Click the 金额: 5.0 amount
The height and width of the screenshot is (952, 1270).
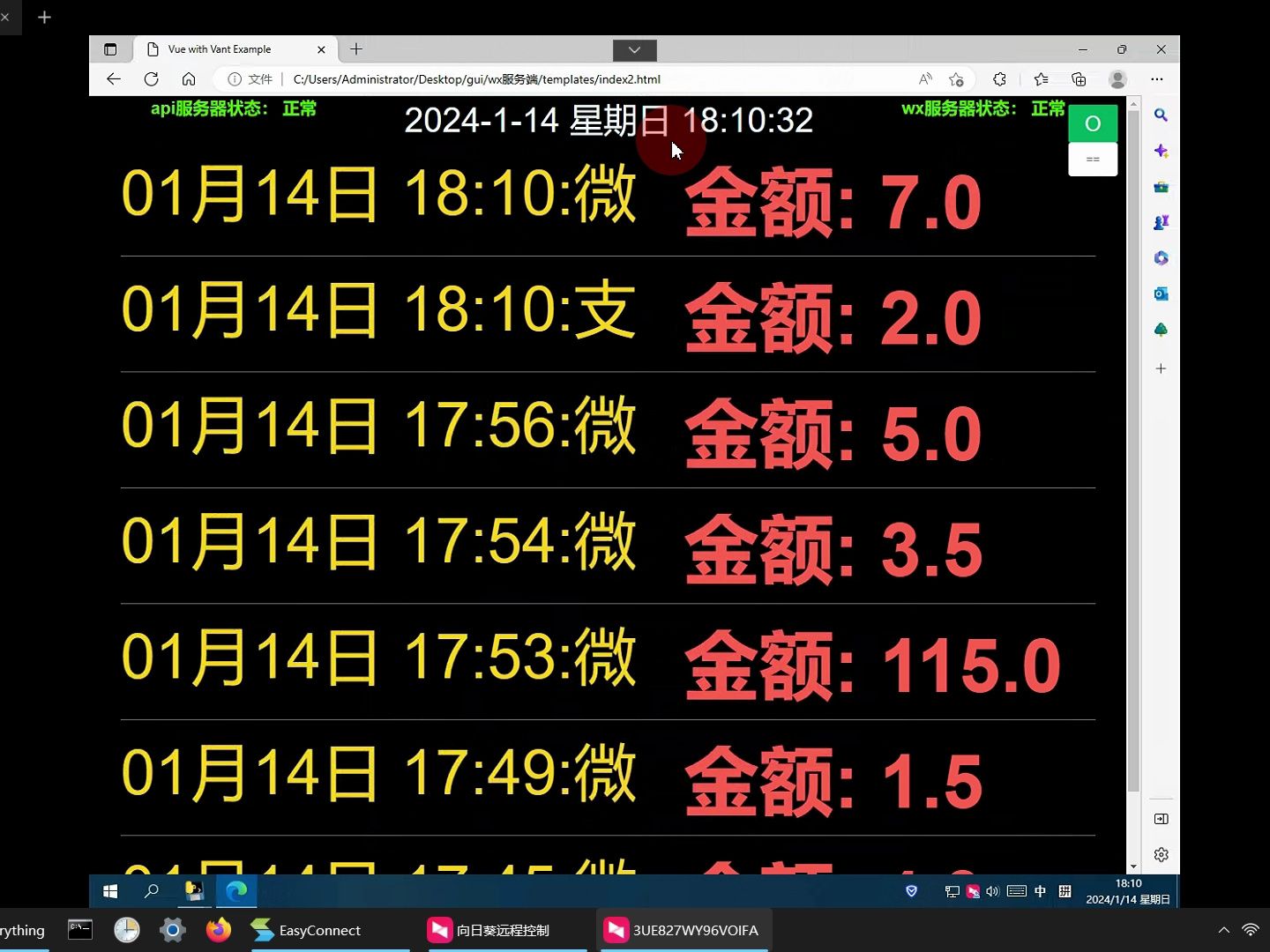coord(833,435)
